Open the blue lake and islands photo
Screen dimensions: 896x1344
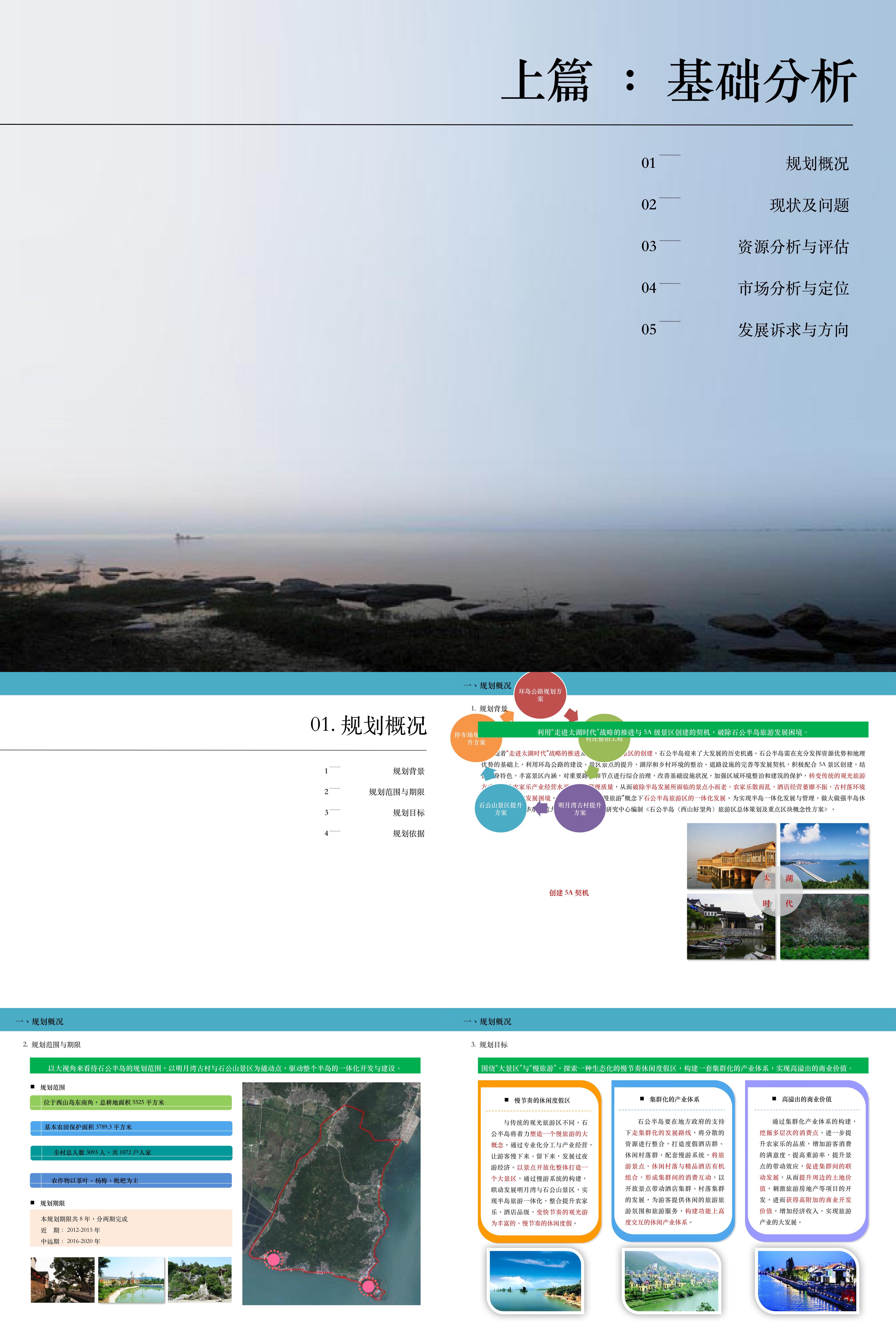tap(535, 1281)
